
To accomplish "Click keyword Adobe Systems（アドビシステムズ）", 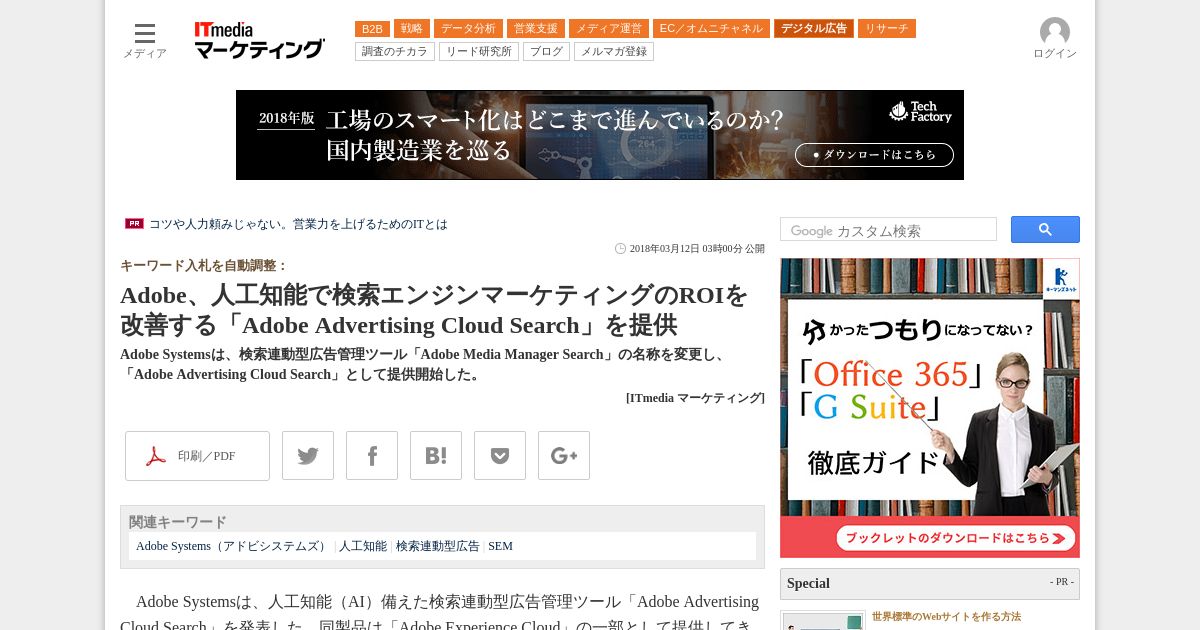I will tap(233, 546).
